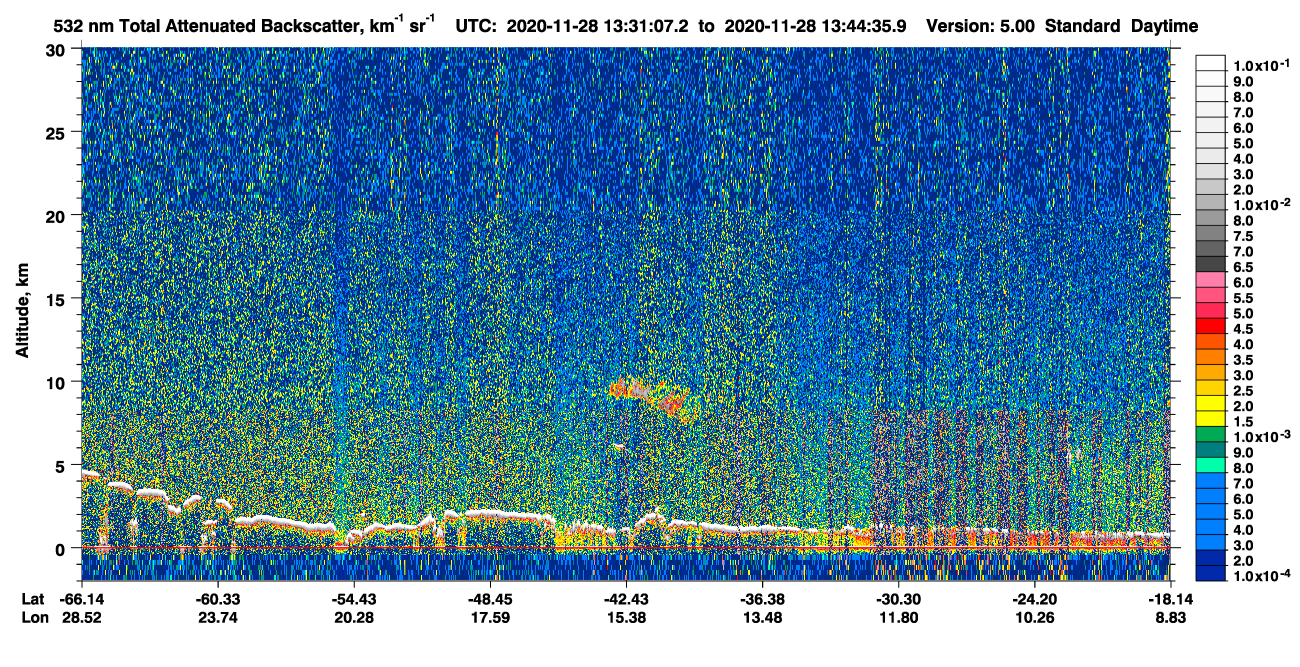Click the longitude value "10.26"

1034,617
